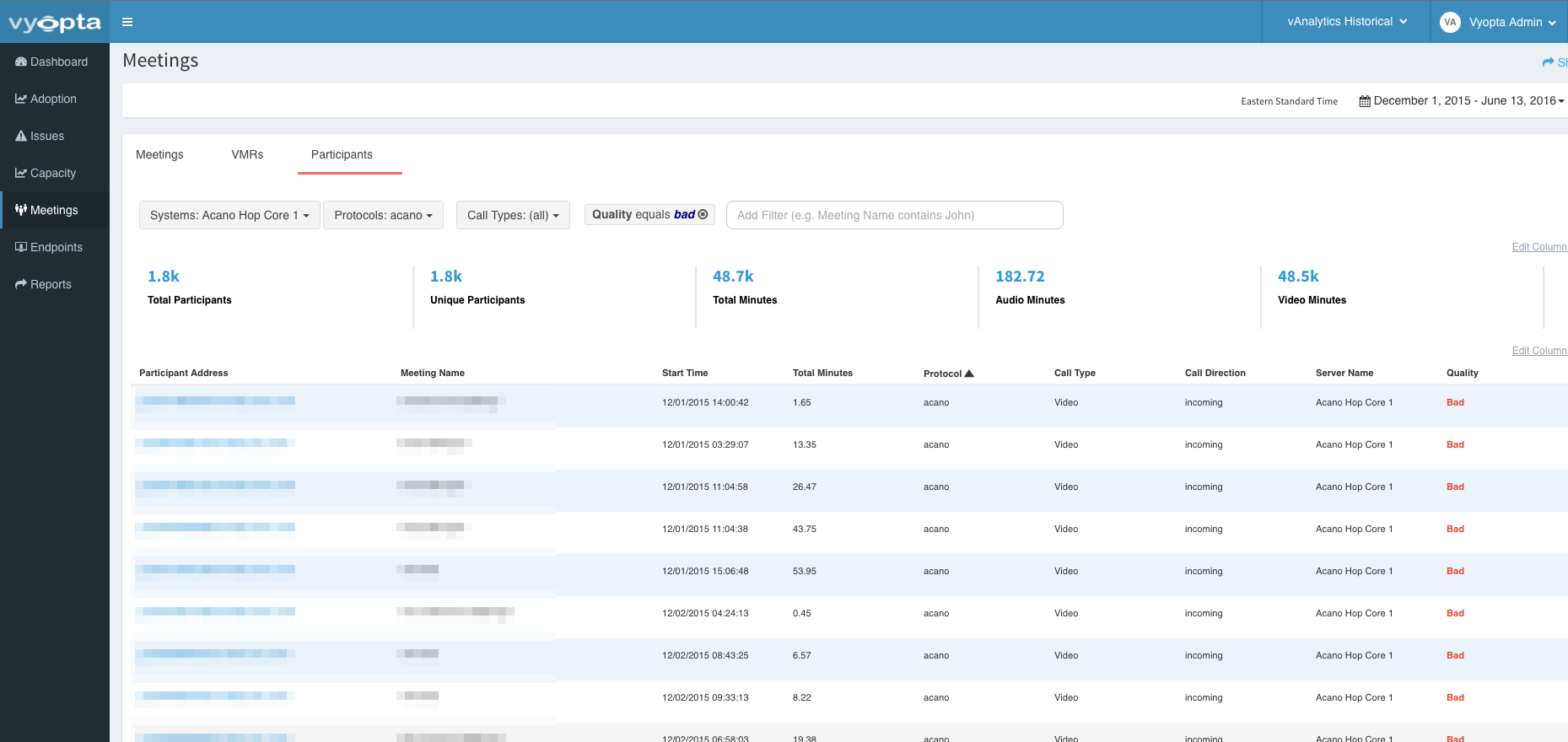
Task: Open Issues in the sidebar
Action: (55, 136)
